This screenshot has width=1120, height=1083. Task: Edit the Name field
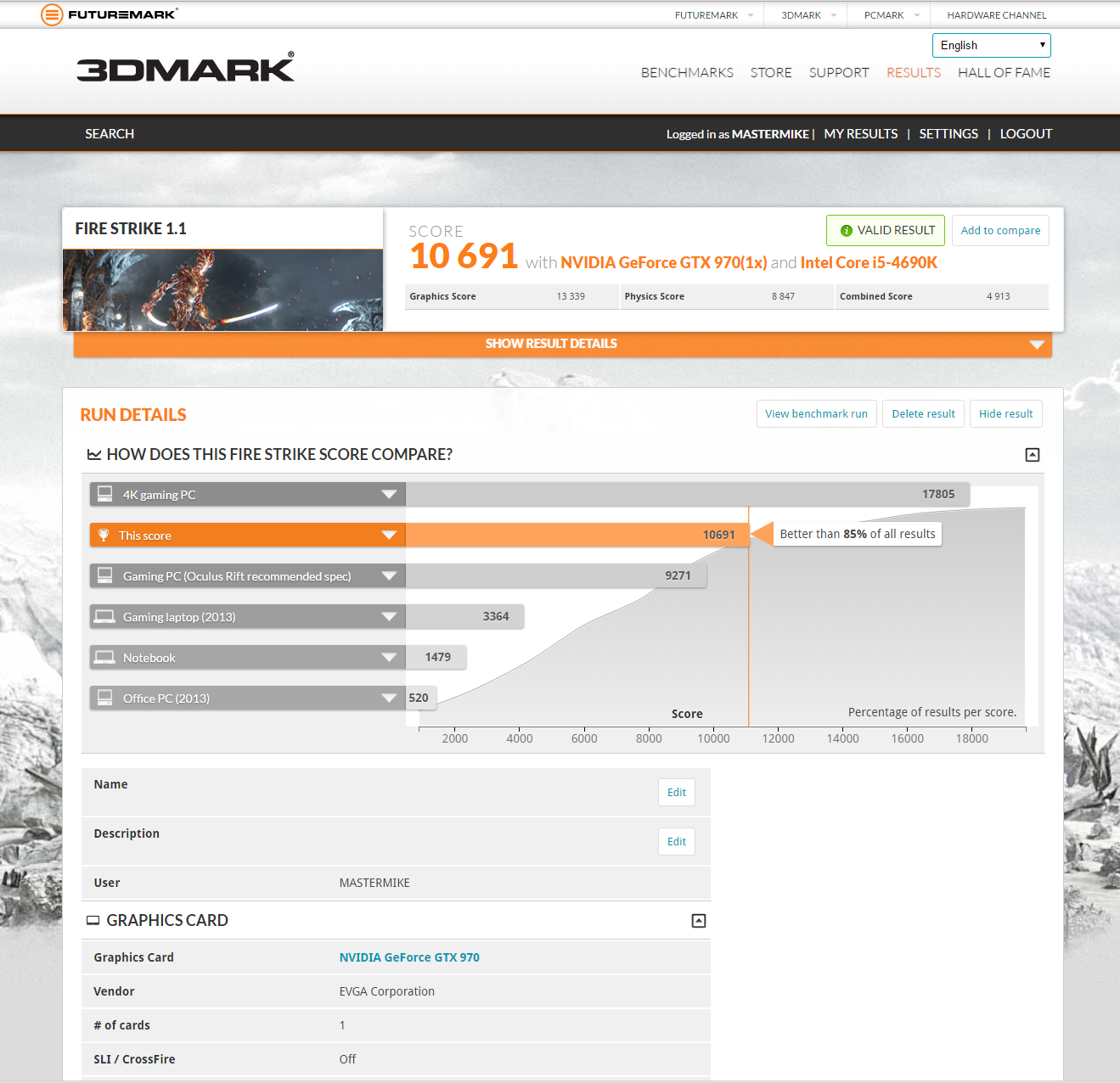click(x=677, y=793)
